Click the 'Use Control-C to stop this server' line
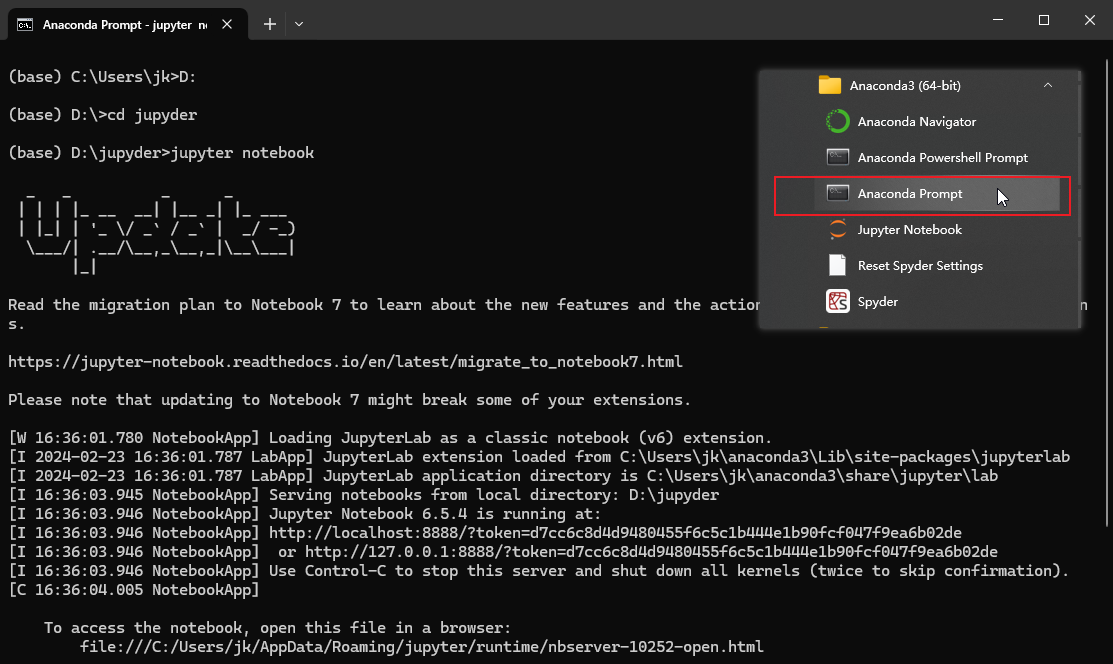 pyautogui.click(x=539, y=571)
